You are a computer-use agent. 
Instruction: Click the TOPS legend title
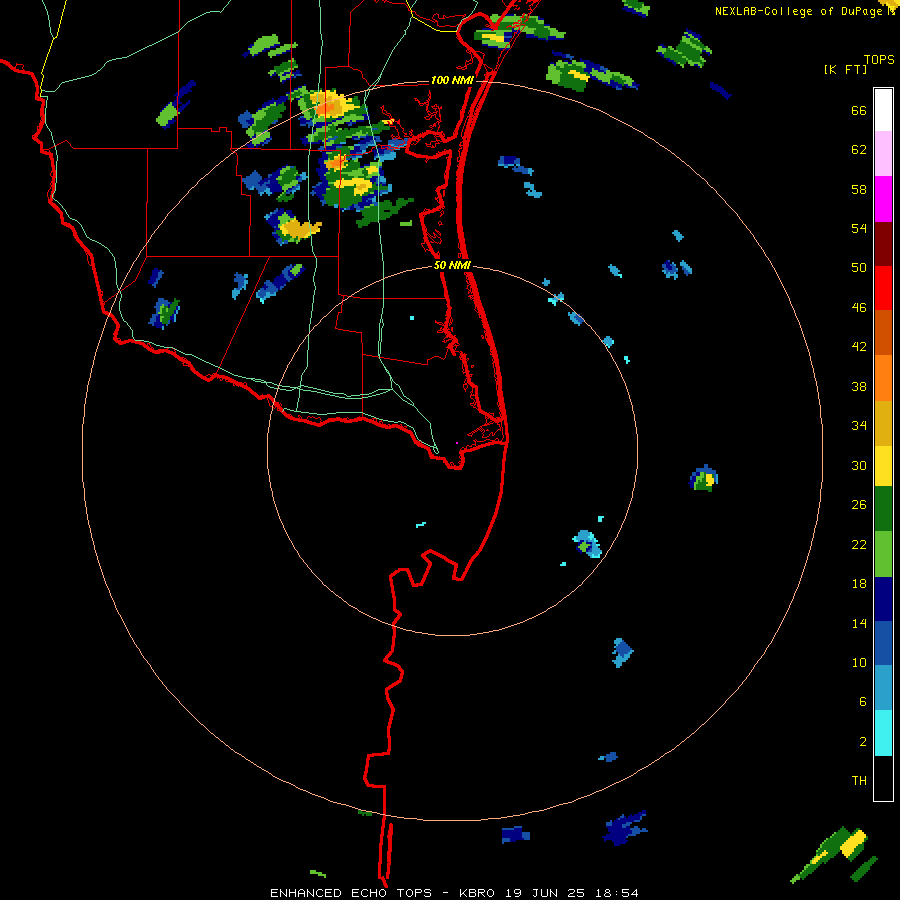879,60
